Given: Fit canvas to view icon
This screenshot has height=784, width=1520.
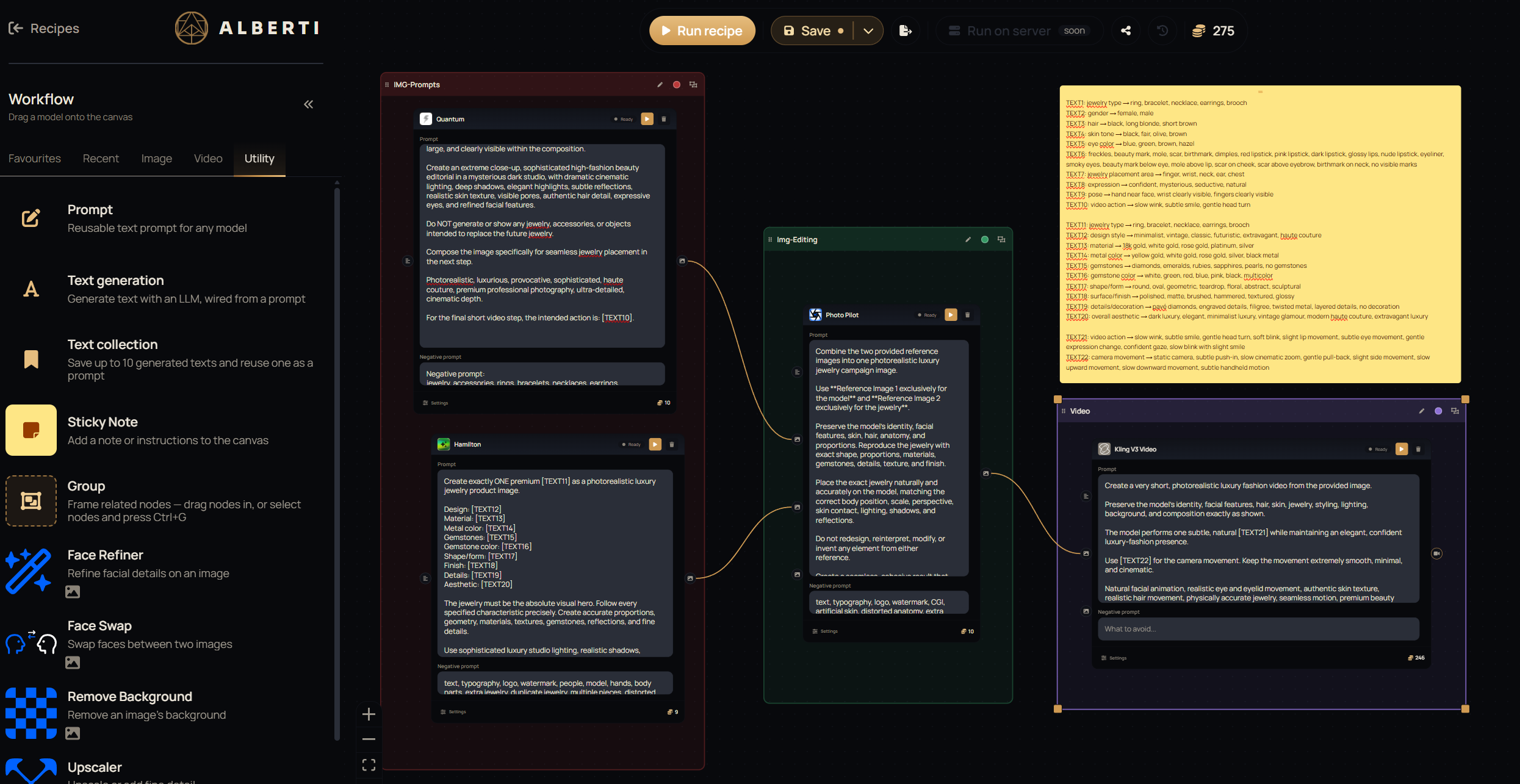Looking at the screenshot, I should click(x=369, y=764).
